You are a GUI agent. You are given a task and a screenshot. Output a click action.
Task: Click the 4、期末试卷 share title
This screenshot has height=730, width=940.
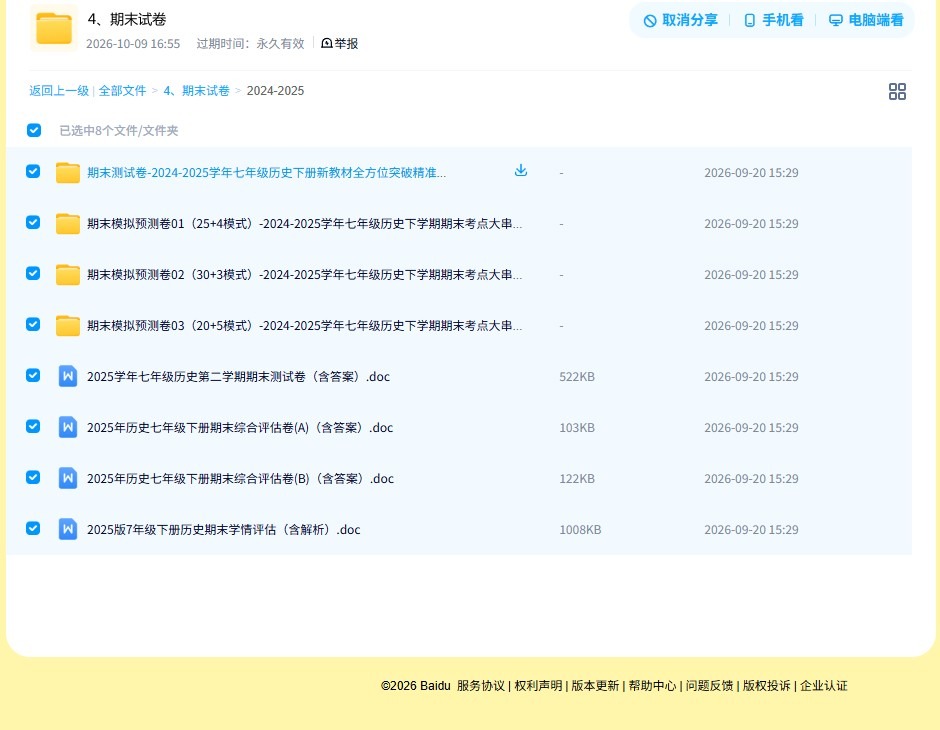(126, 19)
